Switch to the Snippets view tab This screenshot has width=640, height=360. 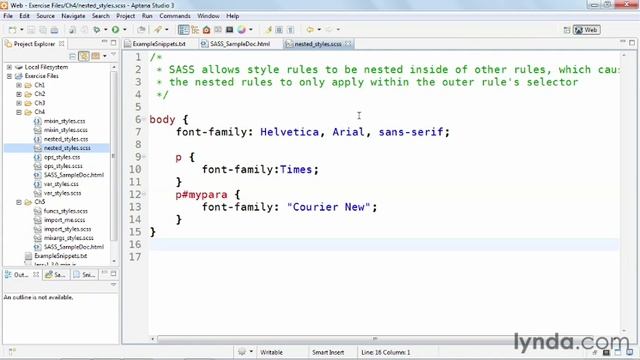point(84,275)
